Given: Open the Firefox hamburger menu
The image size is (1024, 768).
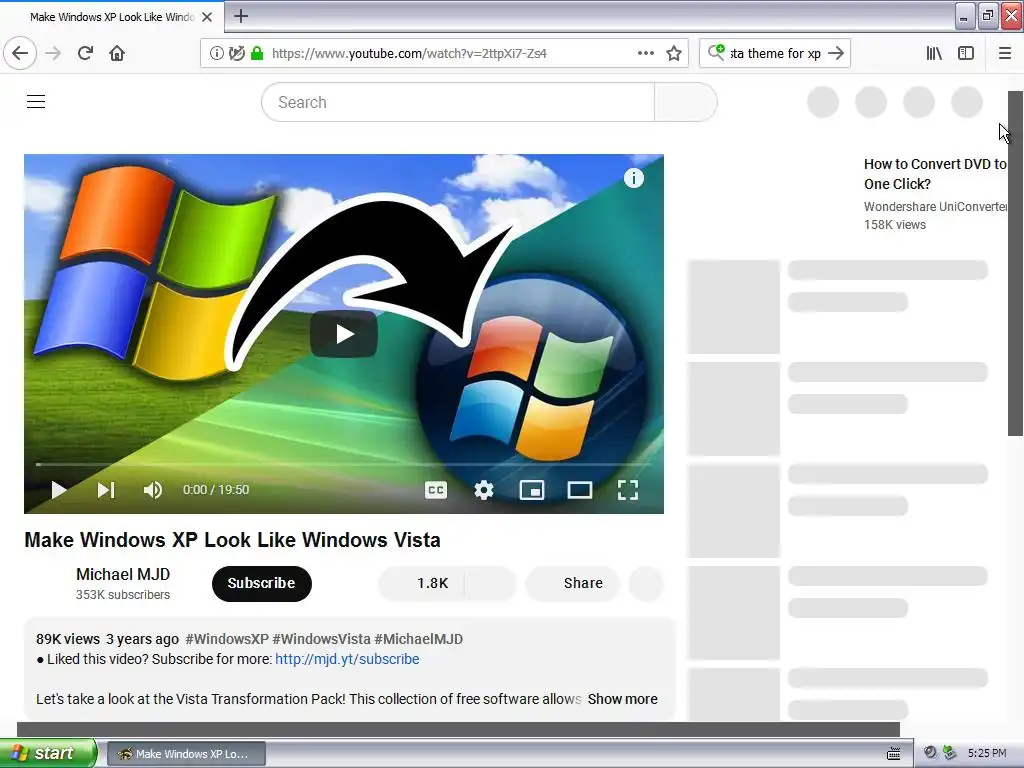Looking at the screenshot, I should (x=1005, y=53).
